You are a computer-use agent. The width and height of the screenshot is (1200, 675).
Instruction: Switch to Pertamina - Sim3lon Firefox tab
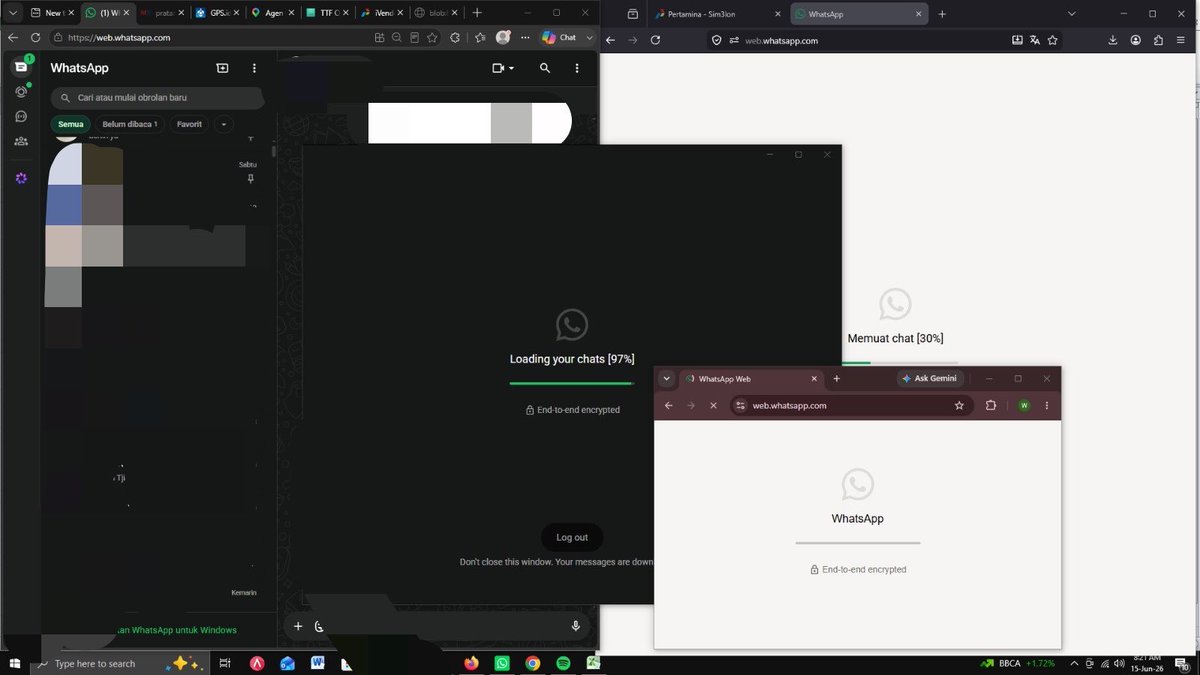pos(718,14)
